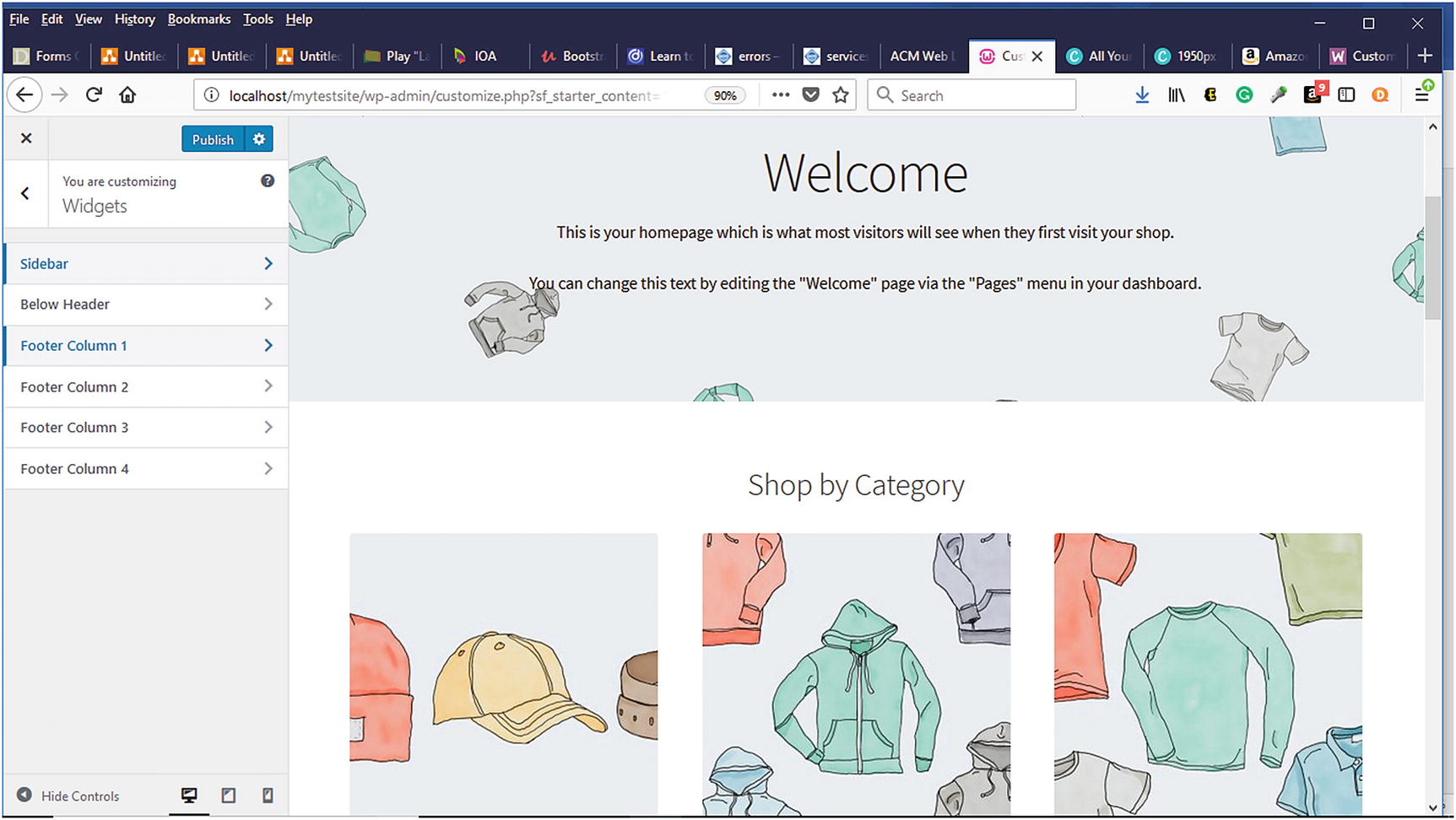Click the 90% zoom level indicator

tap(725, 95)
